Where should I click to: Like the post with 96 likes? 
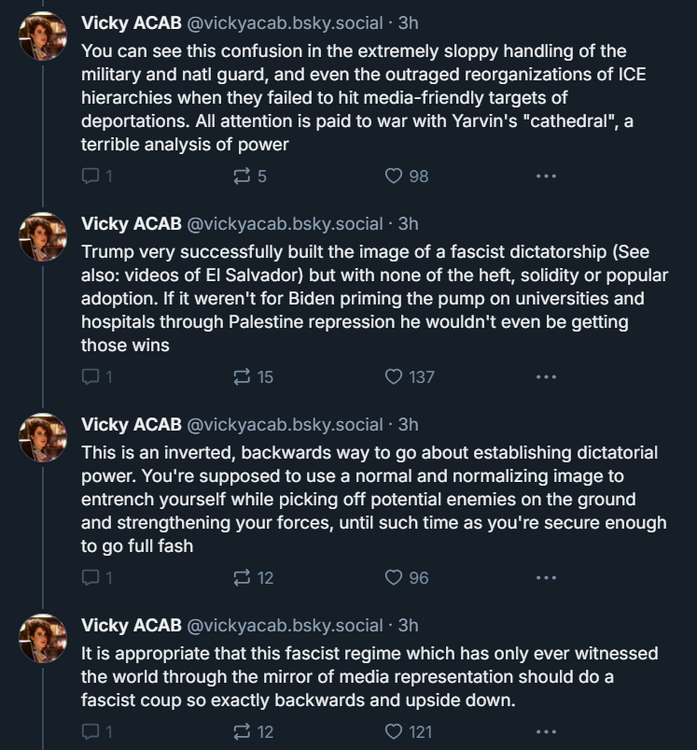pyautogui.click(x=394, y=577)
